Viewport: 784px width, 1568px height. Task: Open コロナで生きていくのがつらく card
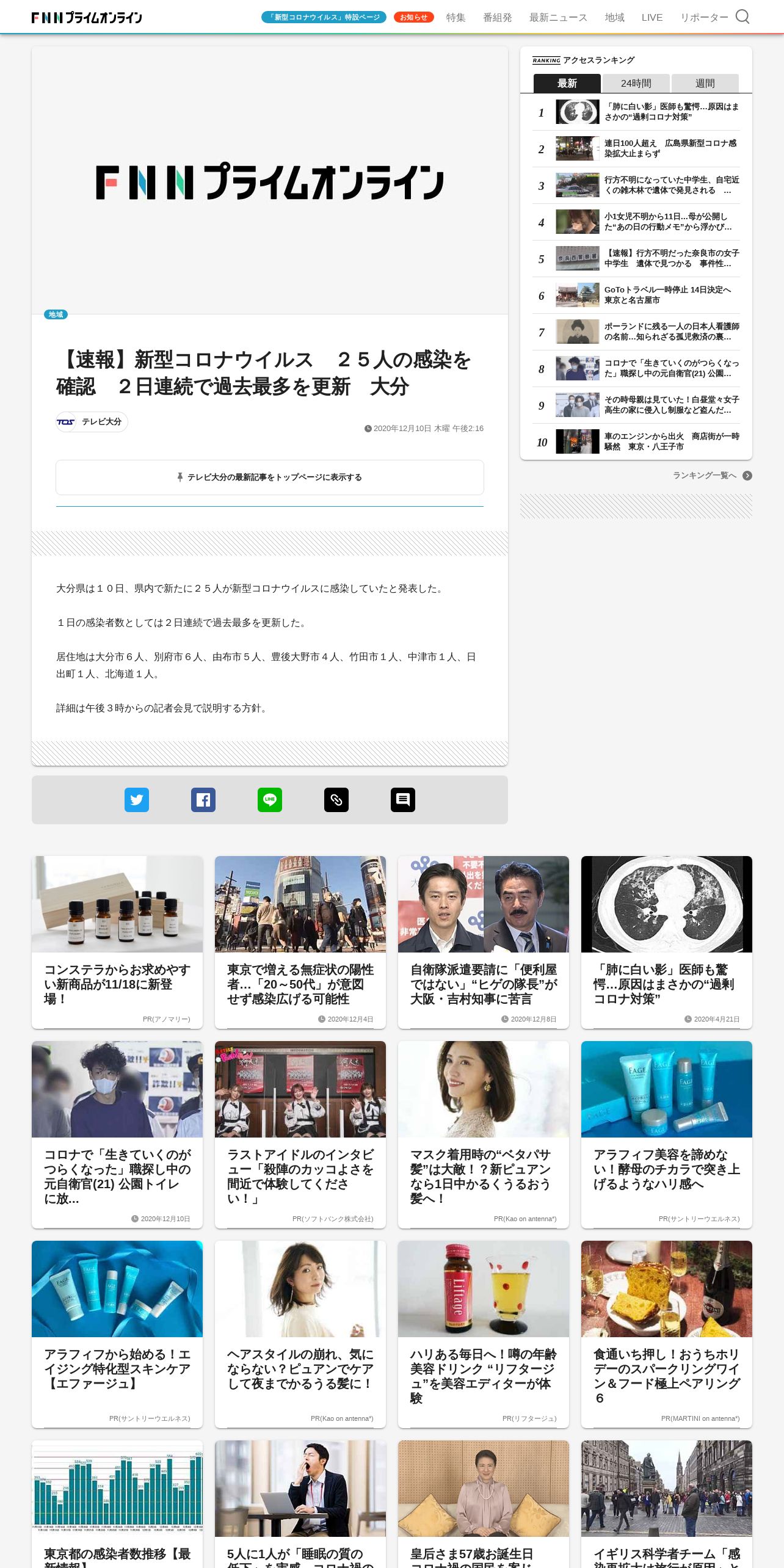117,1134
